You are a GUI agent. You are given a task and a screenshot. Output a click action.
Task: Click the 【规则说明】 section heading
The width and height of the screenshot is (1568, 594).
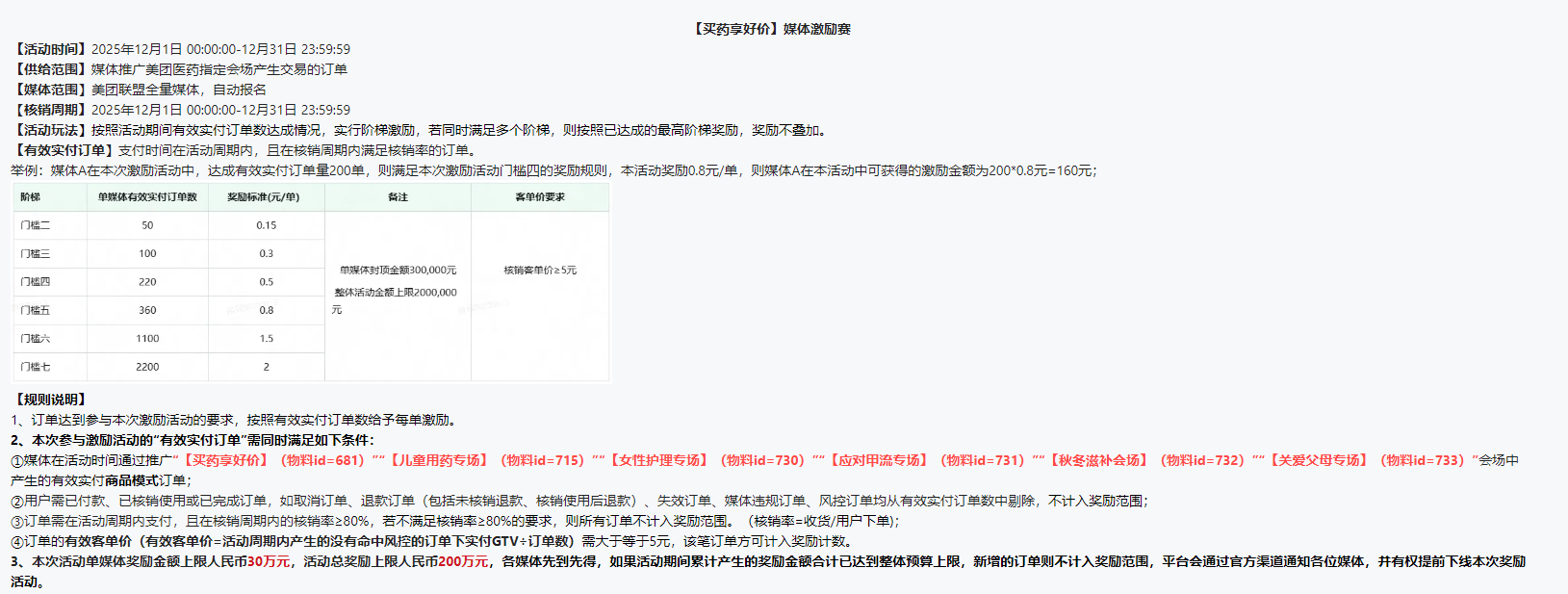tap(50, 400)
